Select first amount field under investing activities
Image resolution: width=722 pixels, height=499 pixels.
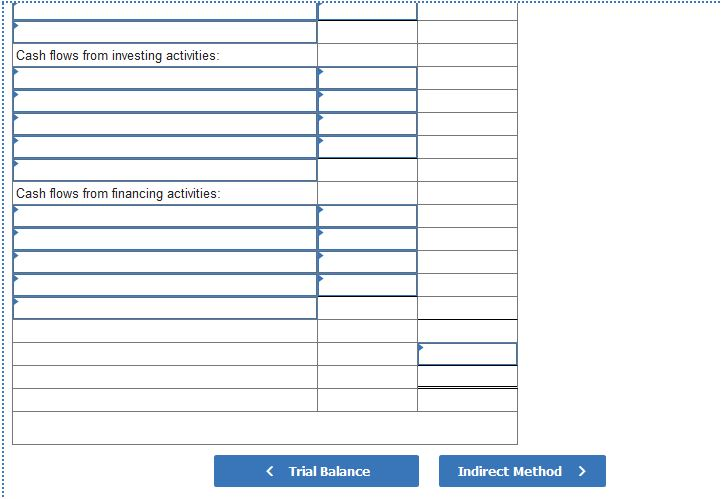(367, 78)
